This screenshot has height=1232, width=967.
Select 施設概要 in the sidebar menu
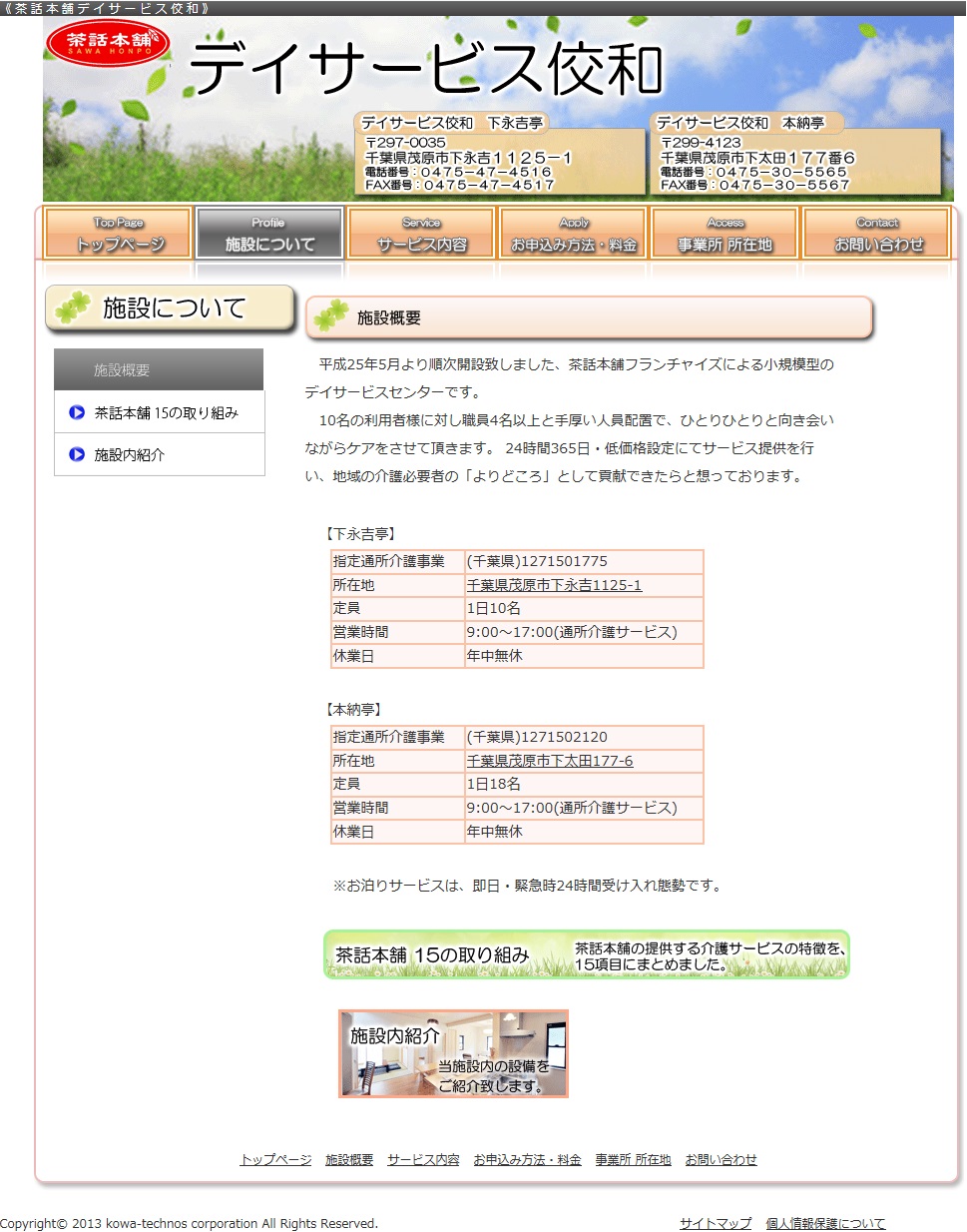[159, 369]
